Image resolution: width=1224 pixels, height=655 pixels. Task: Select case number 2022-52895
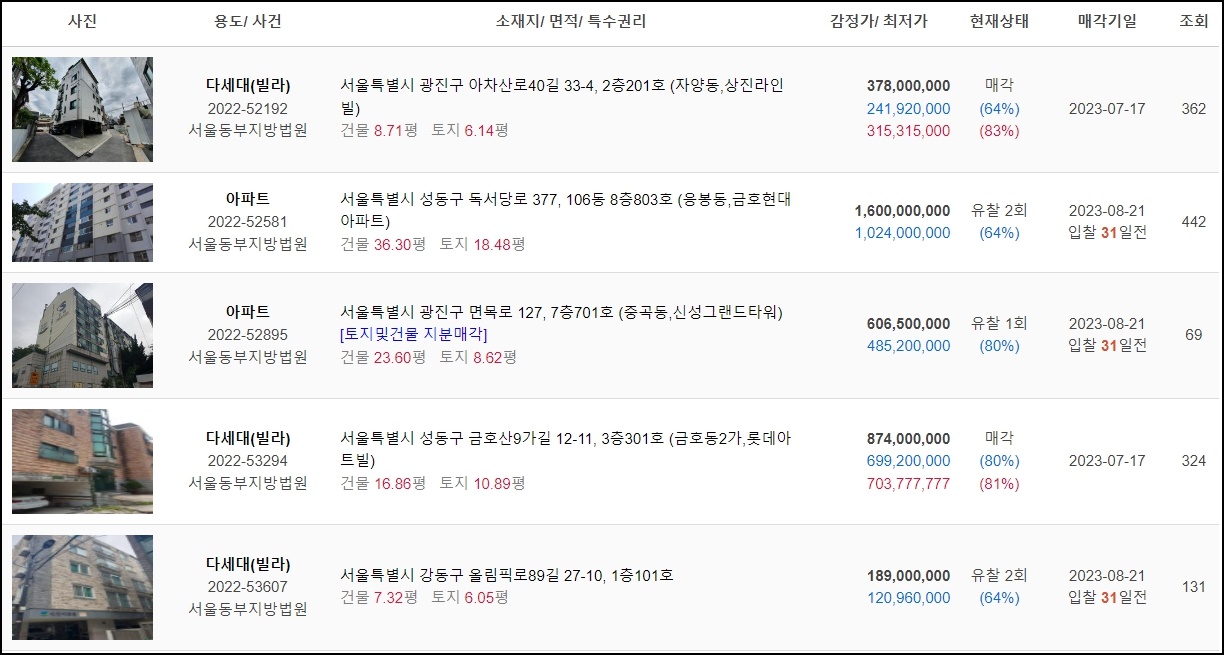[x=248, y=334]
